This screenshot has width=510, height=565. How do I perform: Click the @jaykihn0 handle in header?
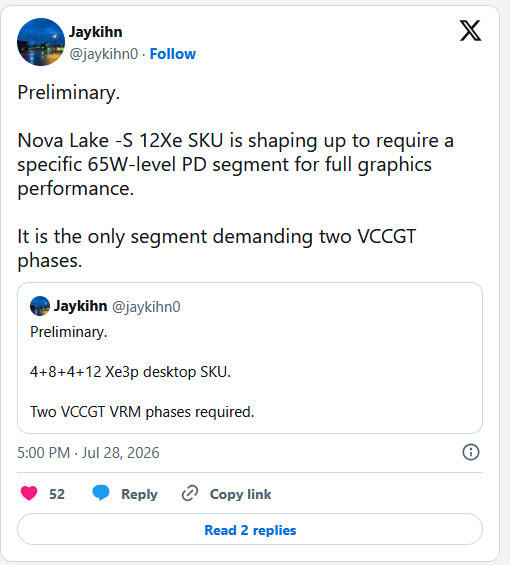(104, 54)
